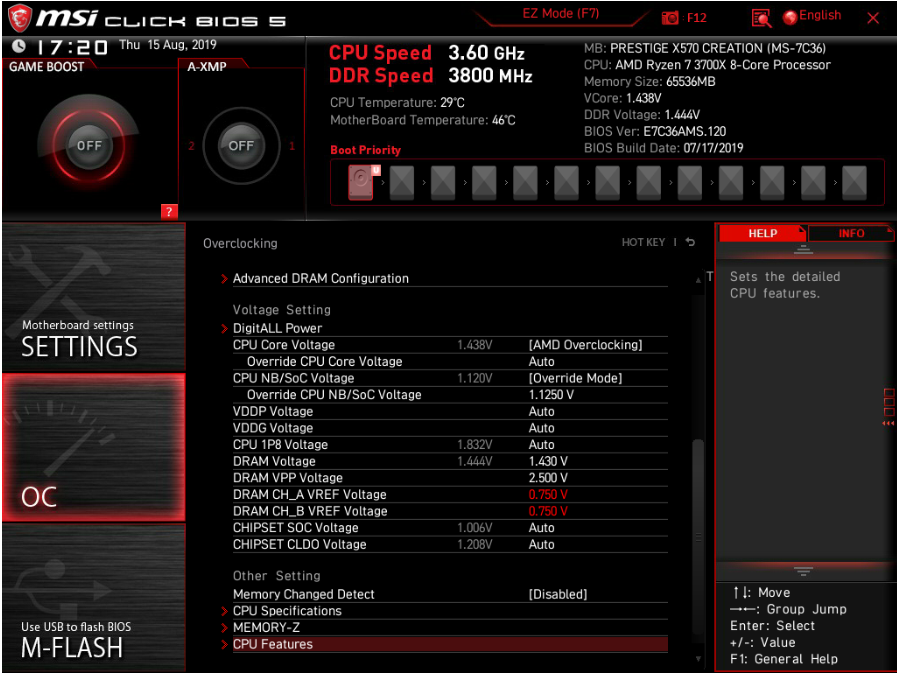
Task: Open the M-FLASH BIOS flashing section
Action: (93, 597)
